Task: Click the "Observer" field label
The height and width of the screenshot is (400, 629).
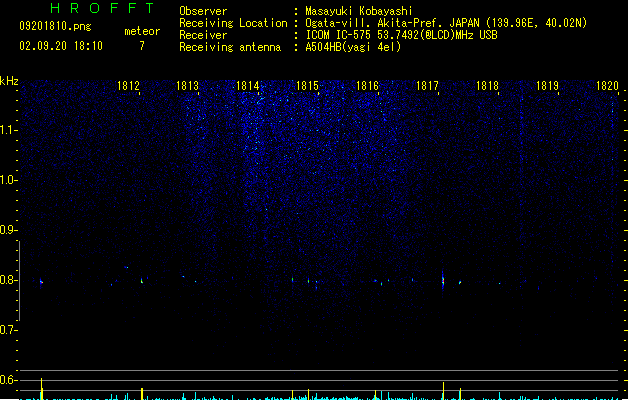Action: coord(203,11)
